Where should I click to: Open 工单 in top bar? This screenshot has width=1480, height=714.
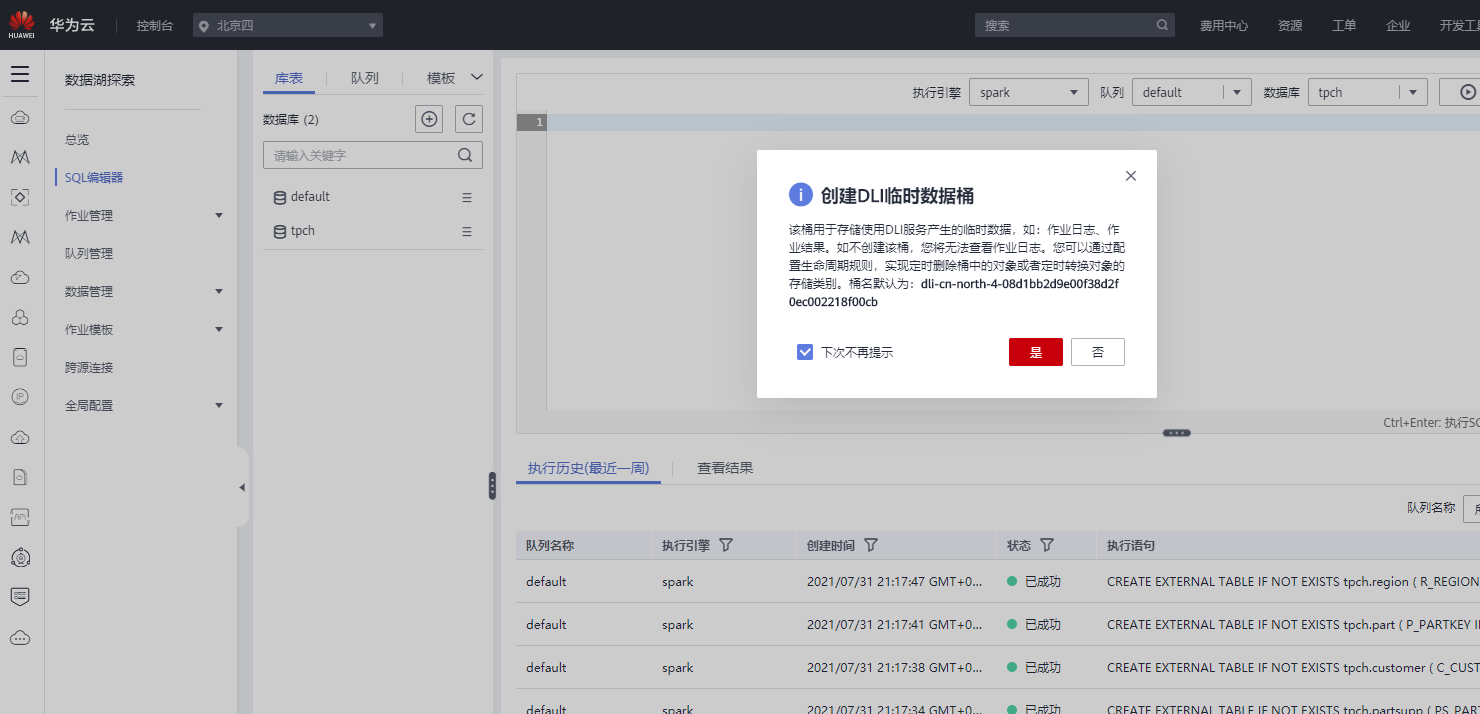[x=1344, y=26]
